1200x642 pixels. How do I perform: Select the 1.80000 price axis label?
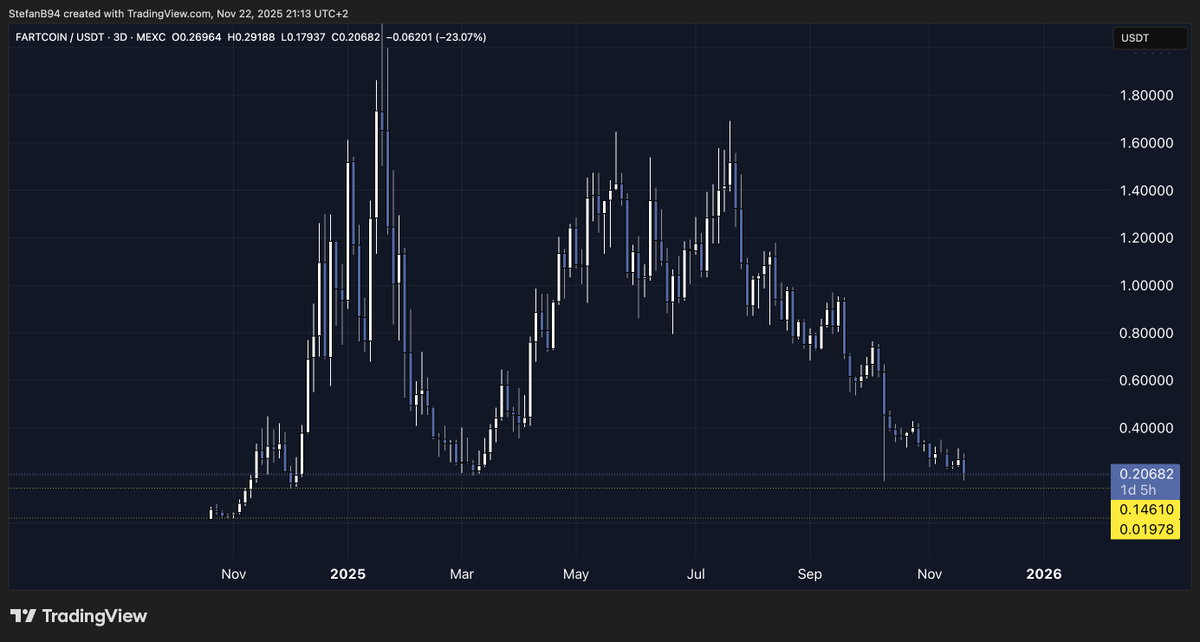[x=1147, y=96]
